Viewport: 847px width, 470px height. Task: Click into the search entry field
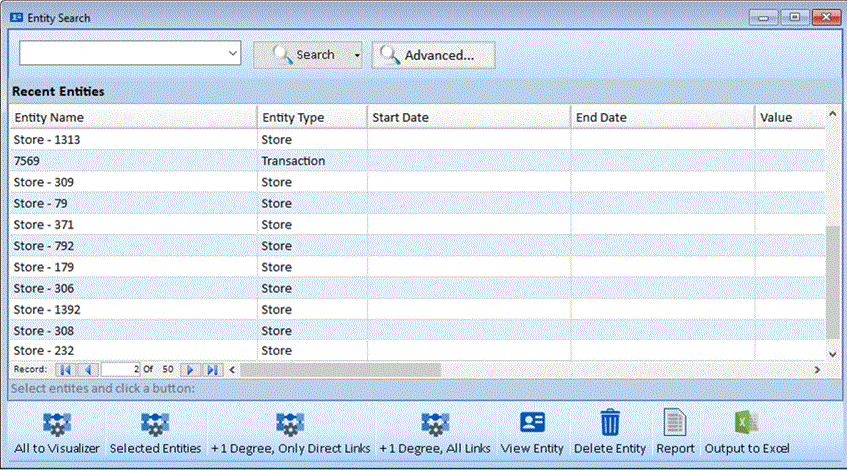(122, 53)
